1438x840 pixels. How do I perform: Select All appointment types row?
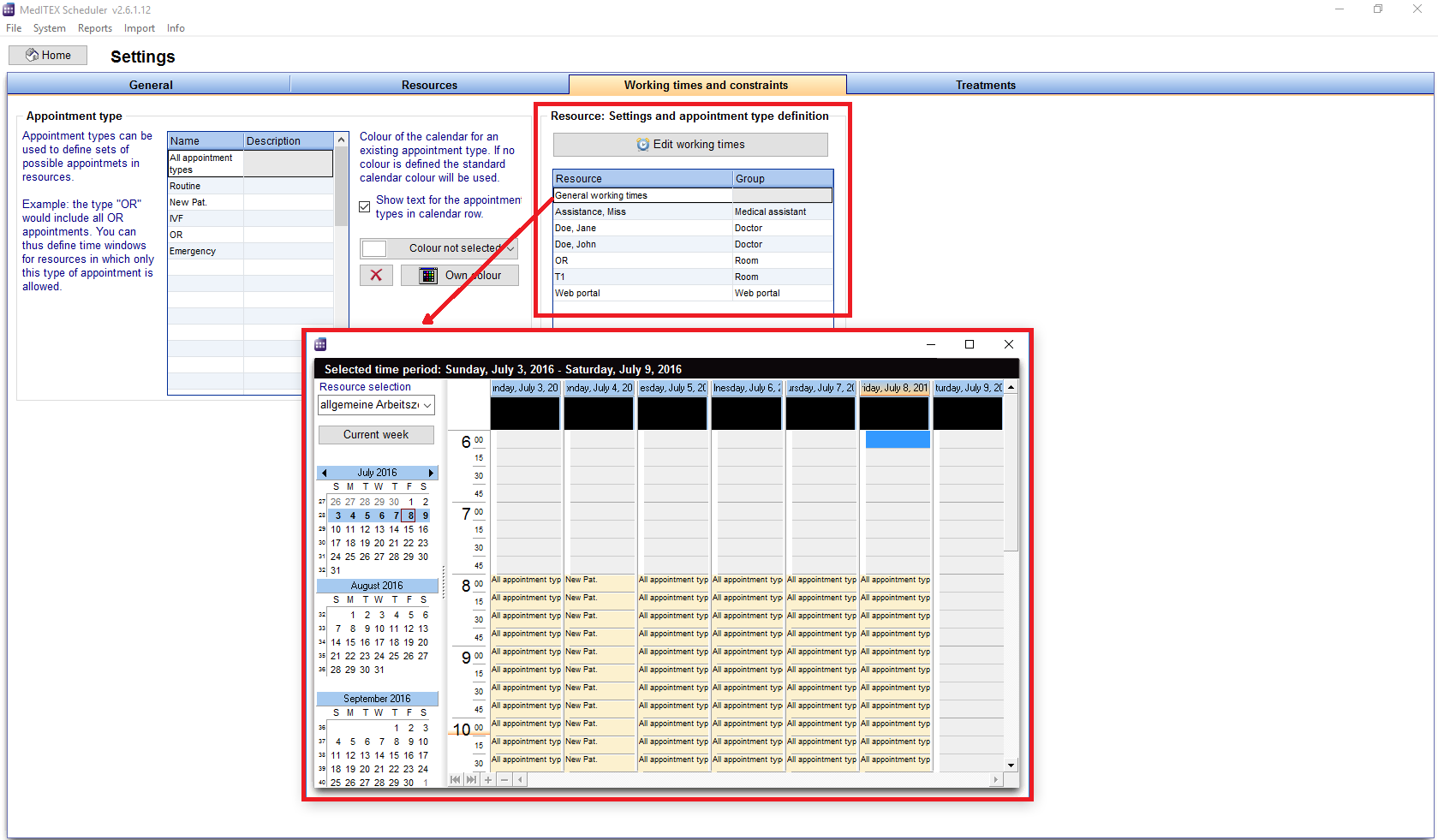tap(250, 164)
